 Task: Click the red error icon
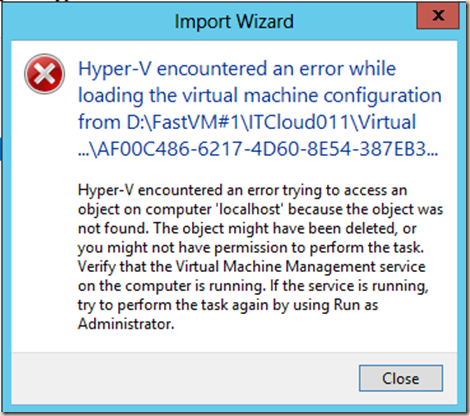point(44,74)
